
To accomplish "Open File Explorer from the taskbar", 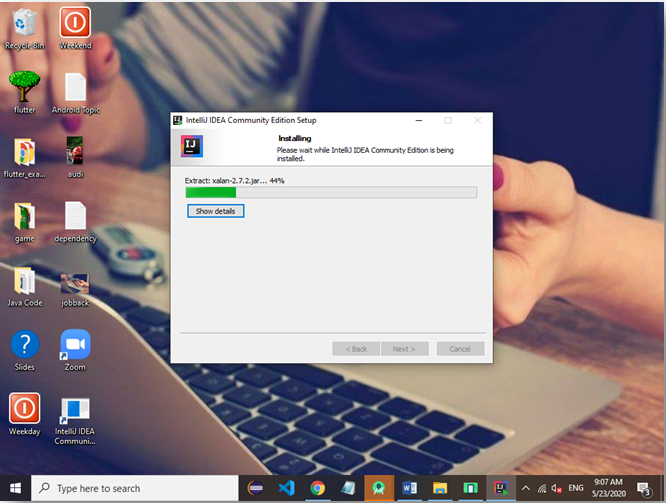I will (440, 488).
